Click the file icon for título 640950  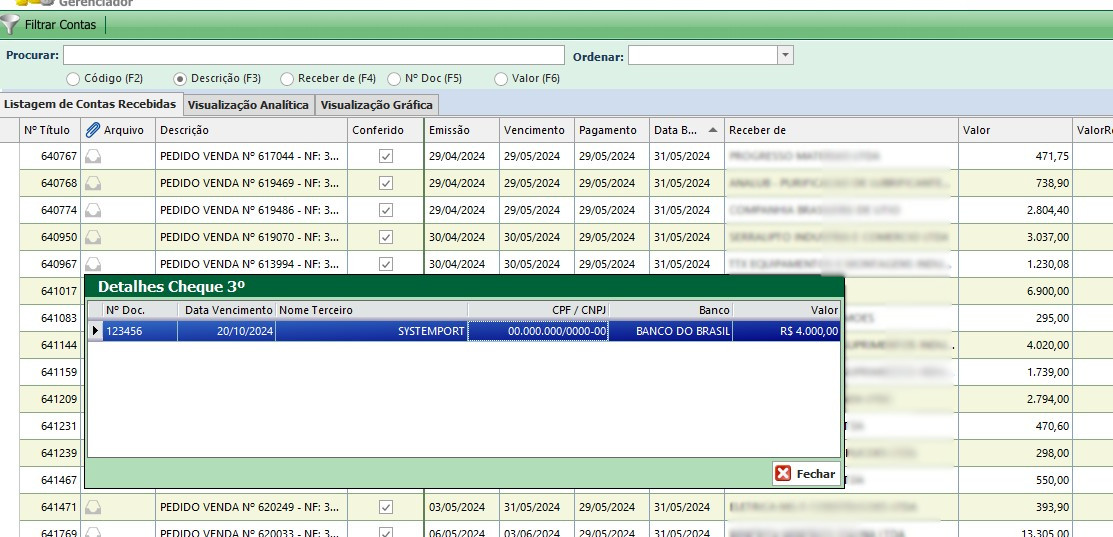coord(93,237)
